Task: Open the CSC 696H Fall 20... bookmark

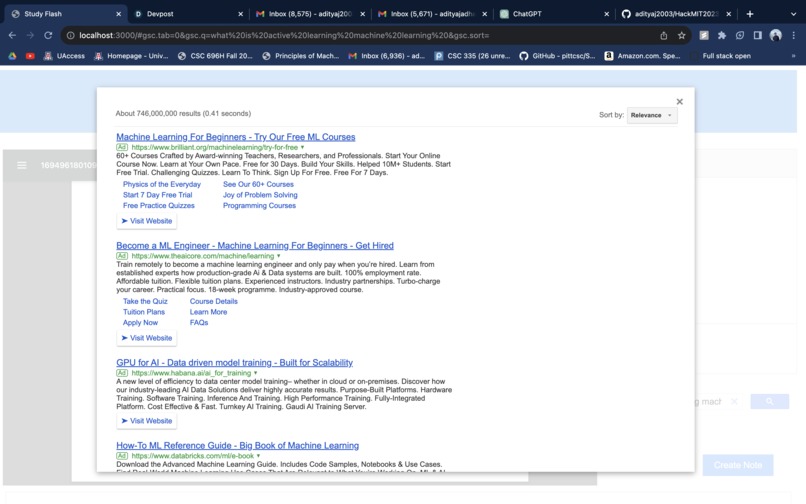Action: [215, 56]
